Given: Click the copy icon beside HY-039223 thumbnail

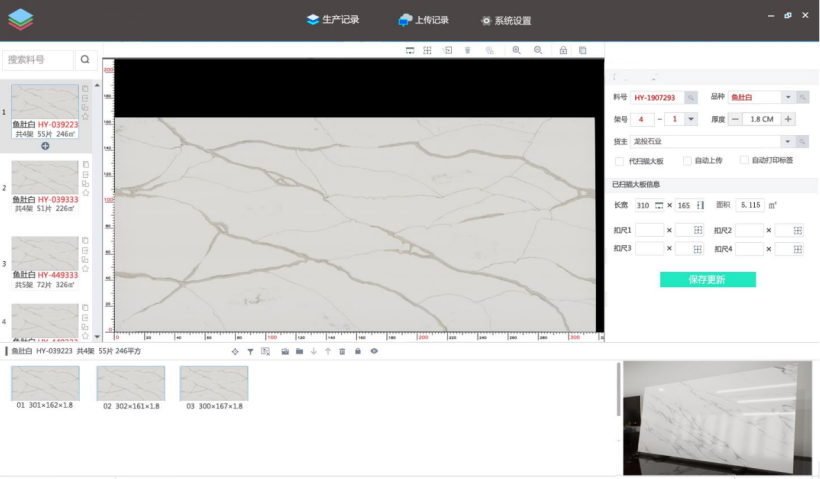Looking at the screenshot, I should tap(85, 89).
